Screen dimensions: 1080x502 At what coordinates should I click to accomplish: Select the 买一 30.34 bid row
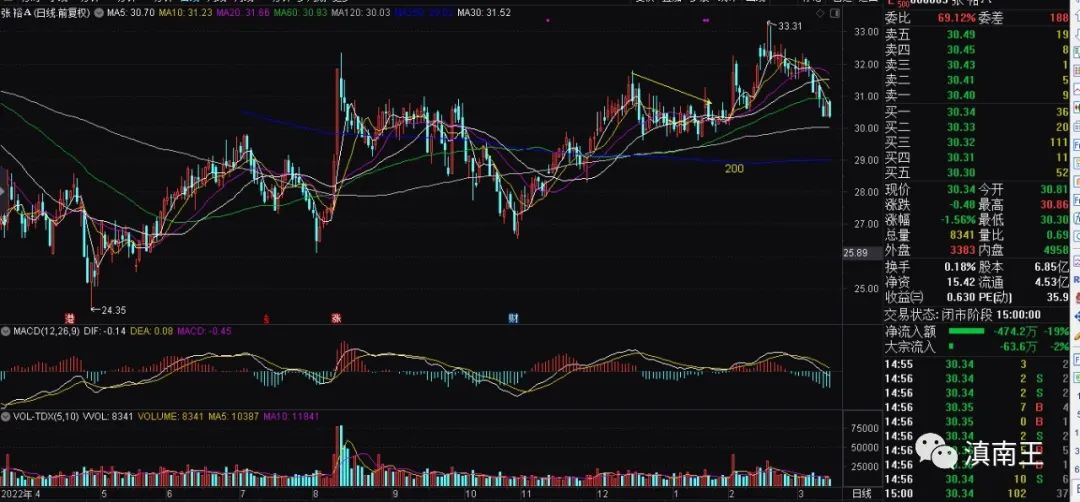pyautogui.click(x=977, y=112)
